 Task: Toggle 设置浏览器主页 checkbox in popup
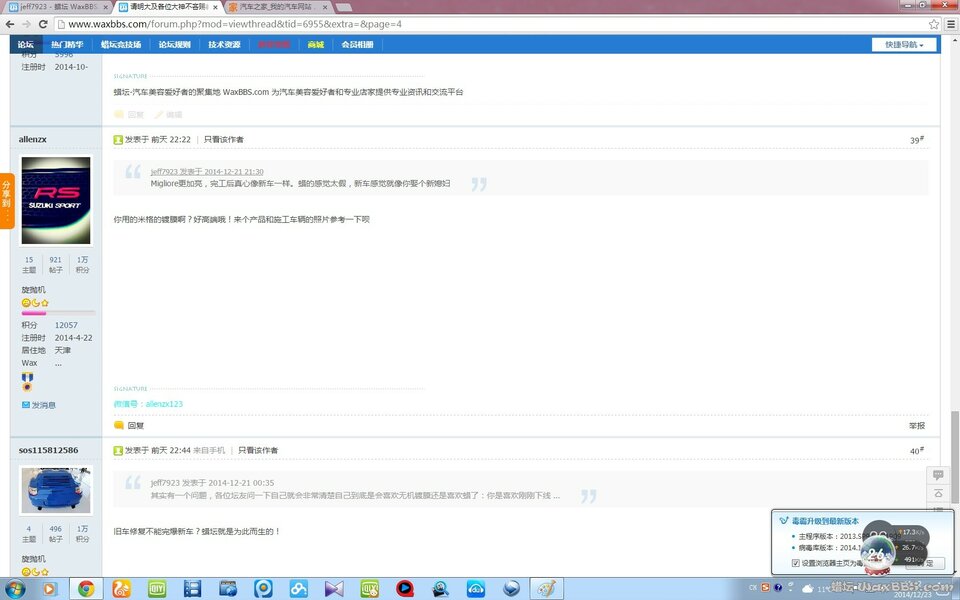[x=796, y=563]
